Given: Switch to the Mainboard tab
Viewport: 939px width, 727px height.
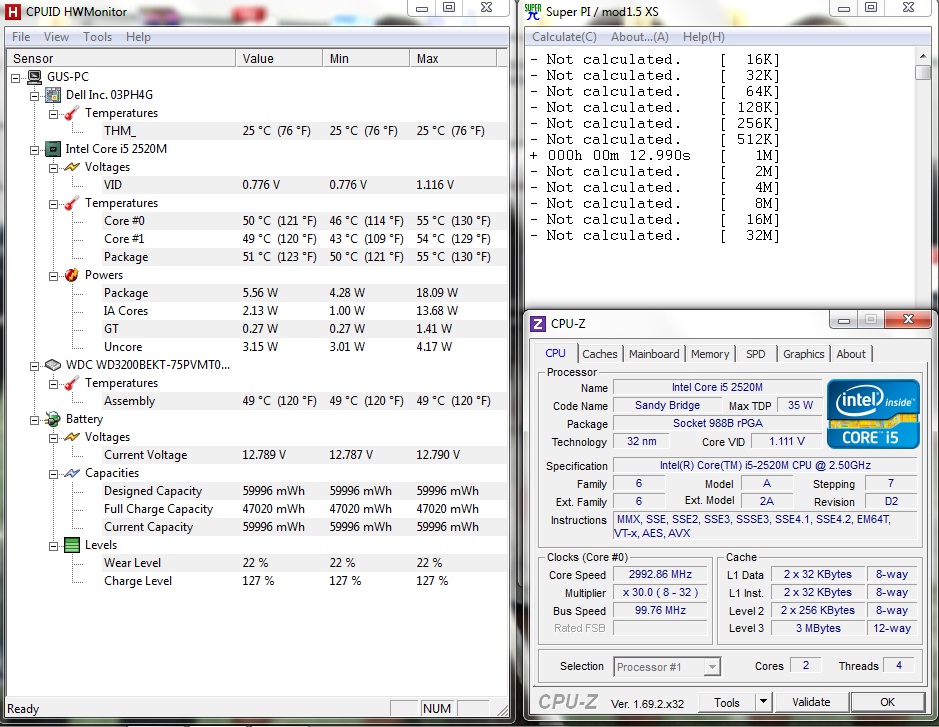Looking at the screenshot, I should [654, 354].
